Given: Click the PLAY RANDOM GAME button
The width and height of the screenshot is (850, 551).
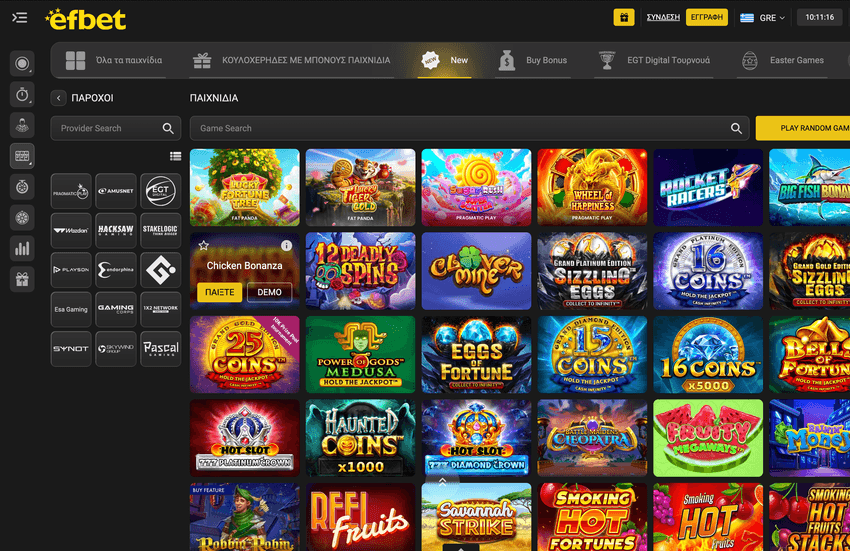Looking at the screenshot, I should point(803,129).
